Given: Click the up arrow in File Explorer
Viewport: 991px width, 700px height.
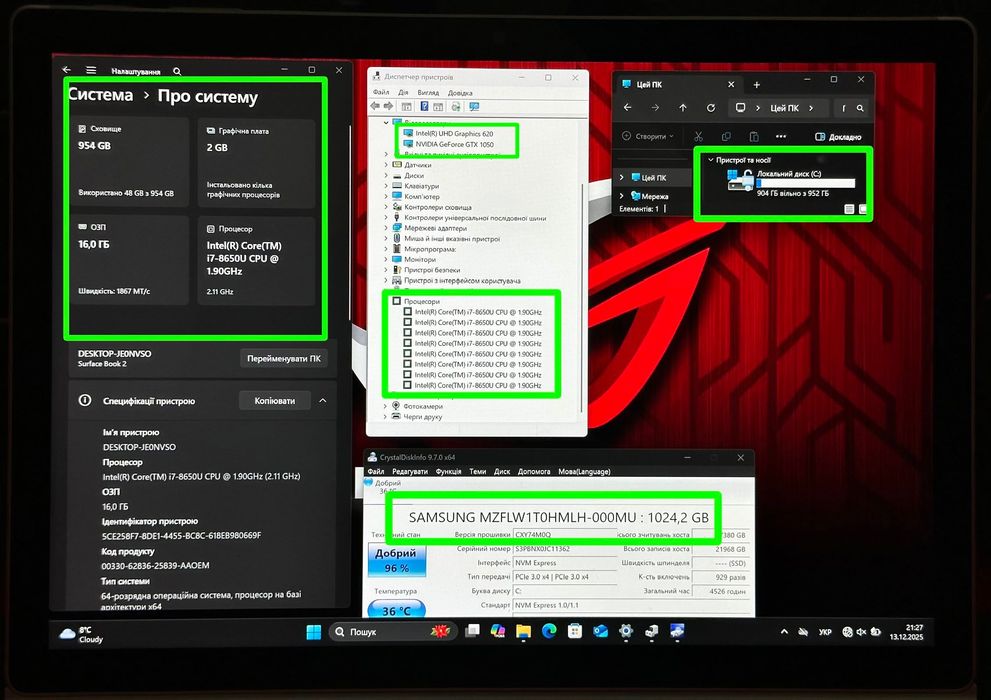Looking at the screenshot, I should click(x=683, y=108).
